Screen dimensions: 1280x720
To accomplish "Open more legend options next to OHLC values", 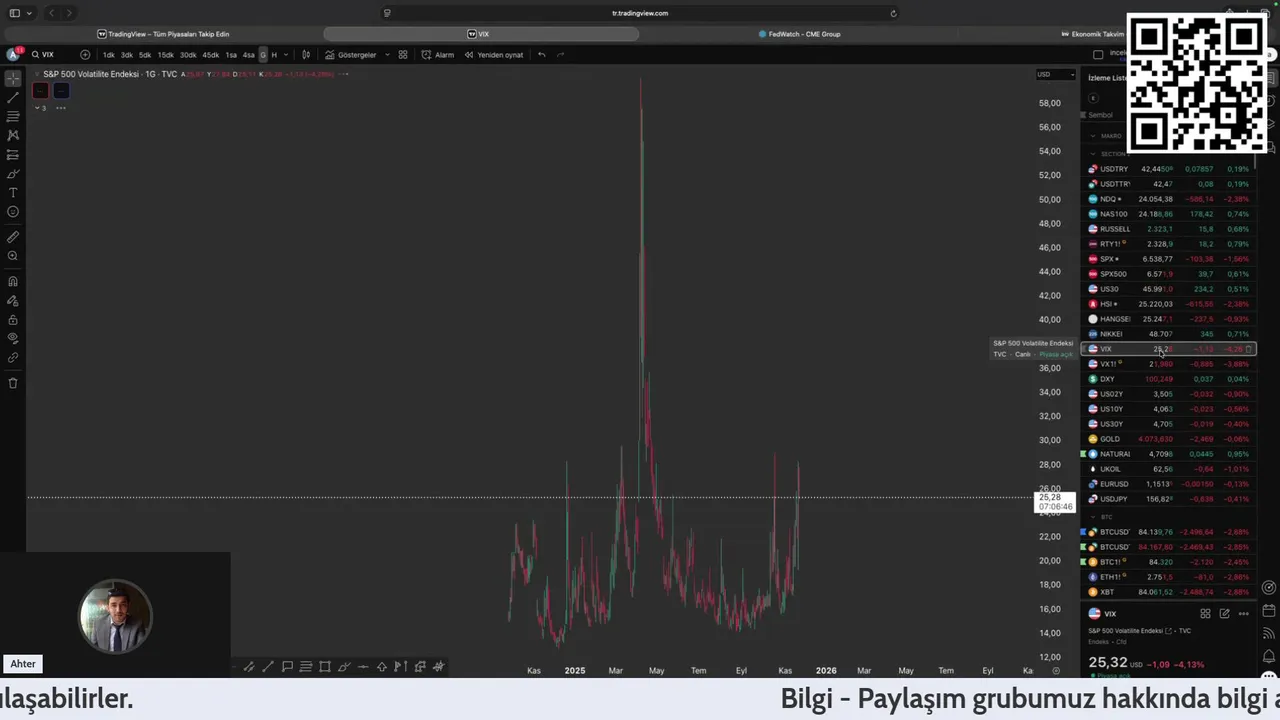I will [344, 74].
